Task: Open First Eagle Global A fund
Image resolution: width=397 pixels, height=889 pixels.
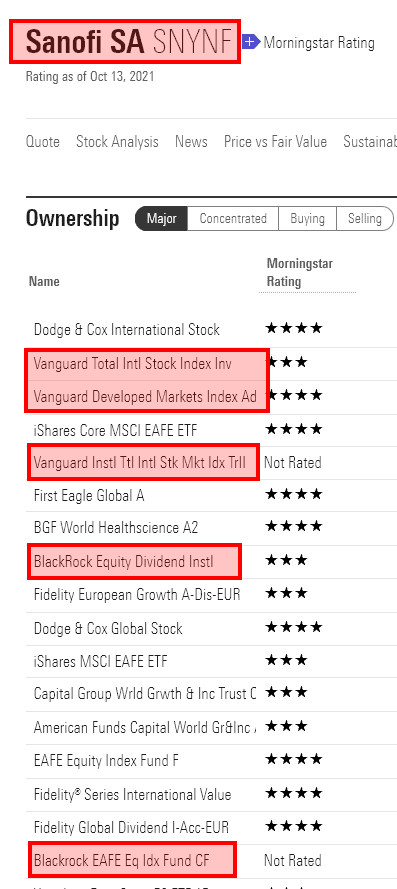Action: point(89,496)
